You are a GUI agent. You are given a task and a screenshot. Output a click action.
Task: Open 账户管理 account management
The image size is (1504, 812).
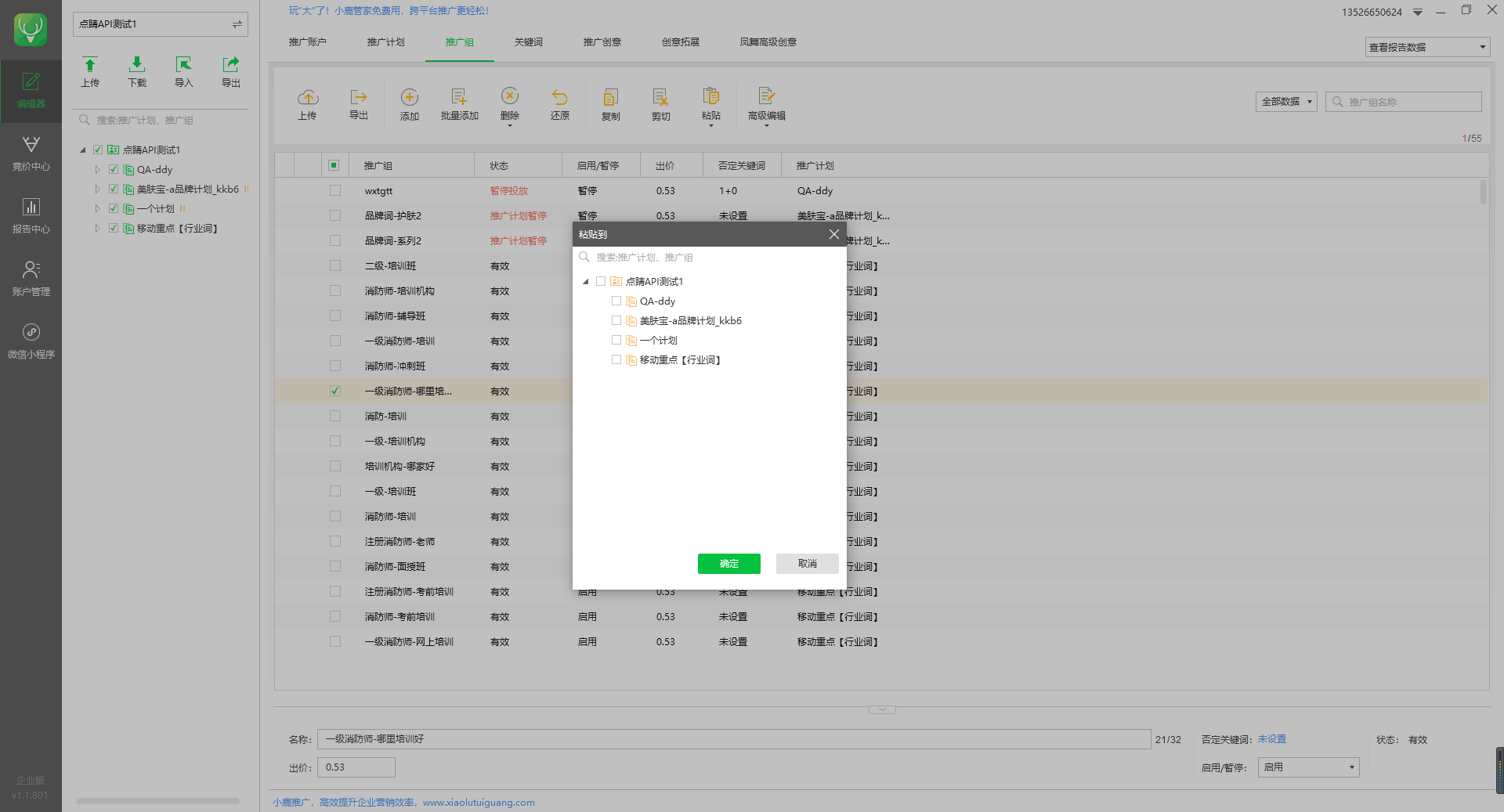31,279
